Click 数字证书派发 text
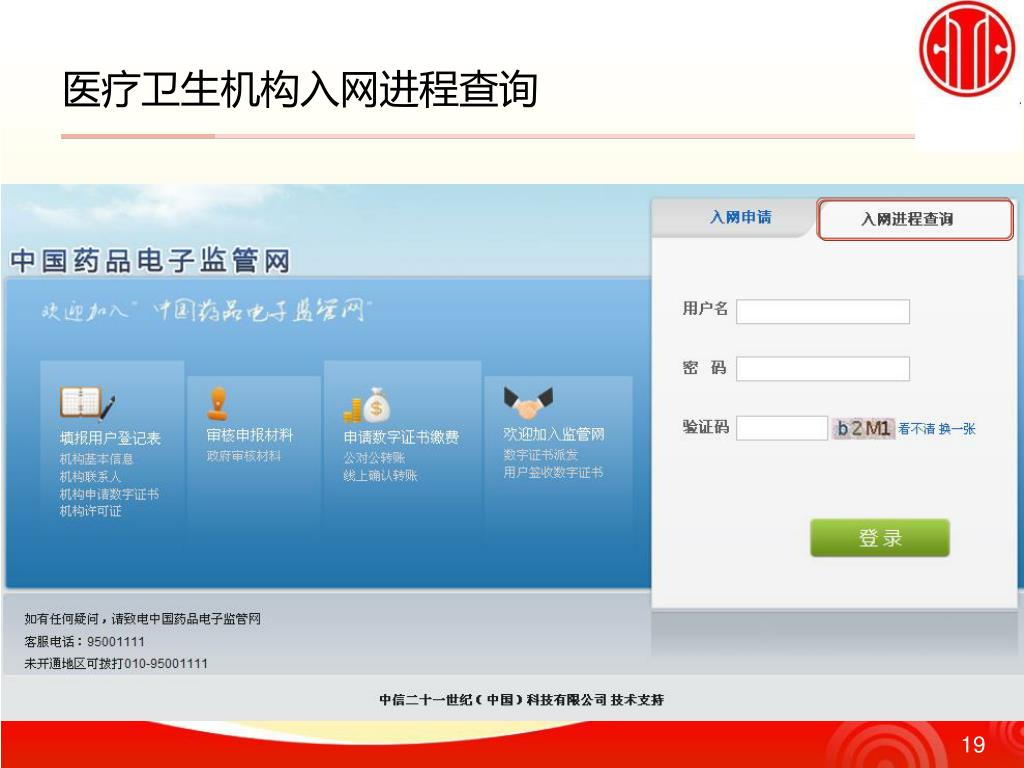The height and width of the screenshot is (768, 1024). (540, 455)
